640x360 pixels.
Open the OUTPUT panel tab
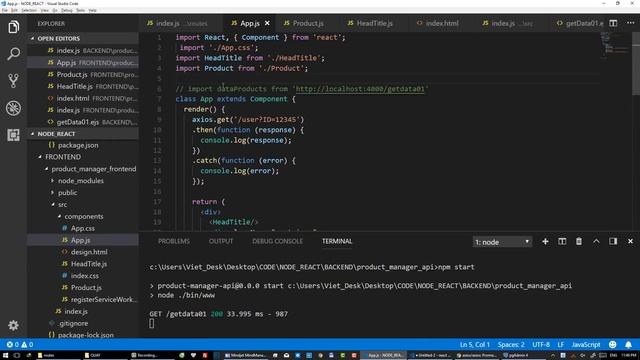click(221, 241)
